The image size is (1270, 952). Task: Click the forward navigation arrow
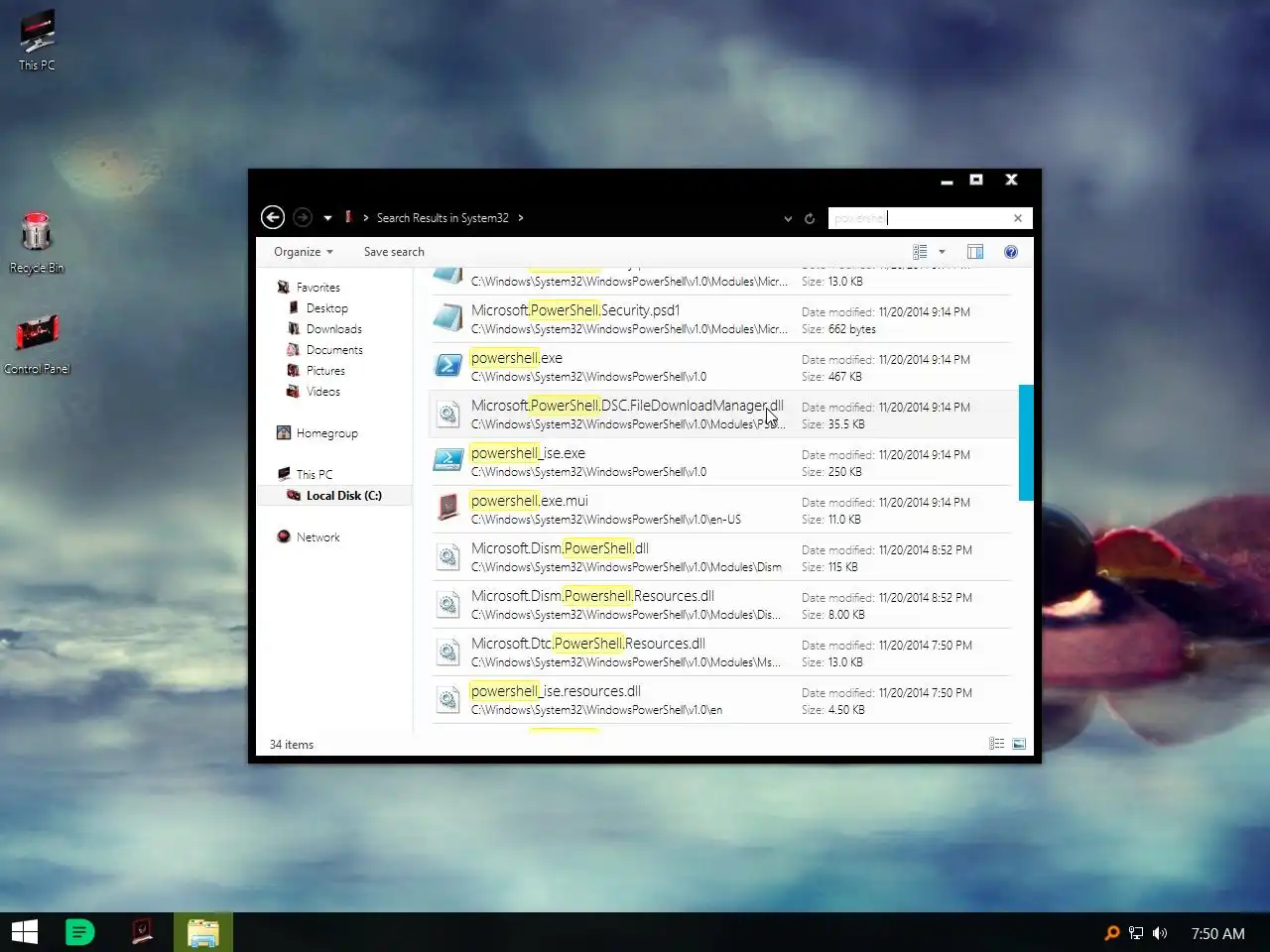tap(303, 217)
